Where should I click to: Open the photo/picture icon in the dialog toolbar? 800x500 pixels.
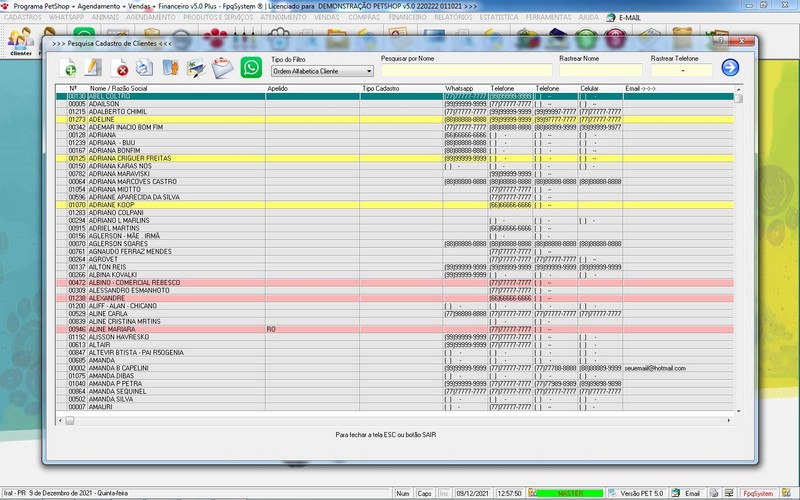(x=196, y=68)
